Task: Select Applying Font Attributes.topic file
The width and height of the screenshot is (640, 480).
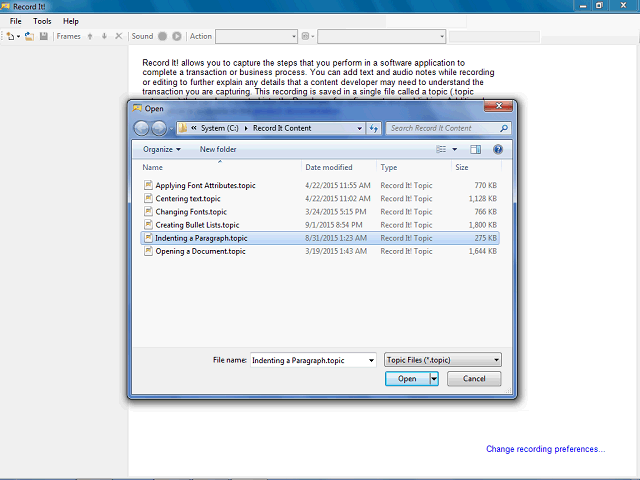Action: [320, 185]
